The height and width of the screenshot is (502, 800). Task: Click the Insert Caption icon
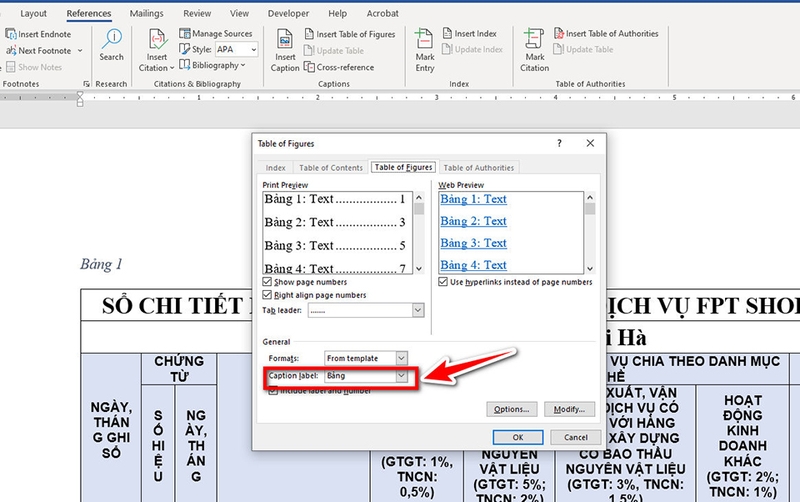(x=285, y=47)
